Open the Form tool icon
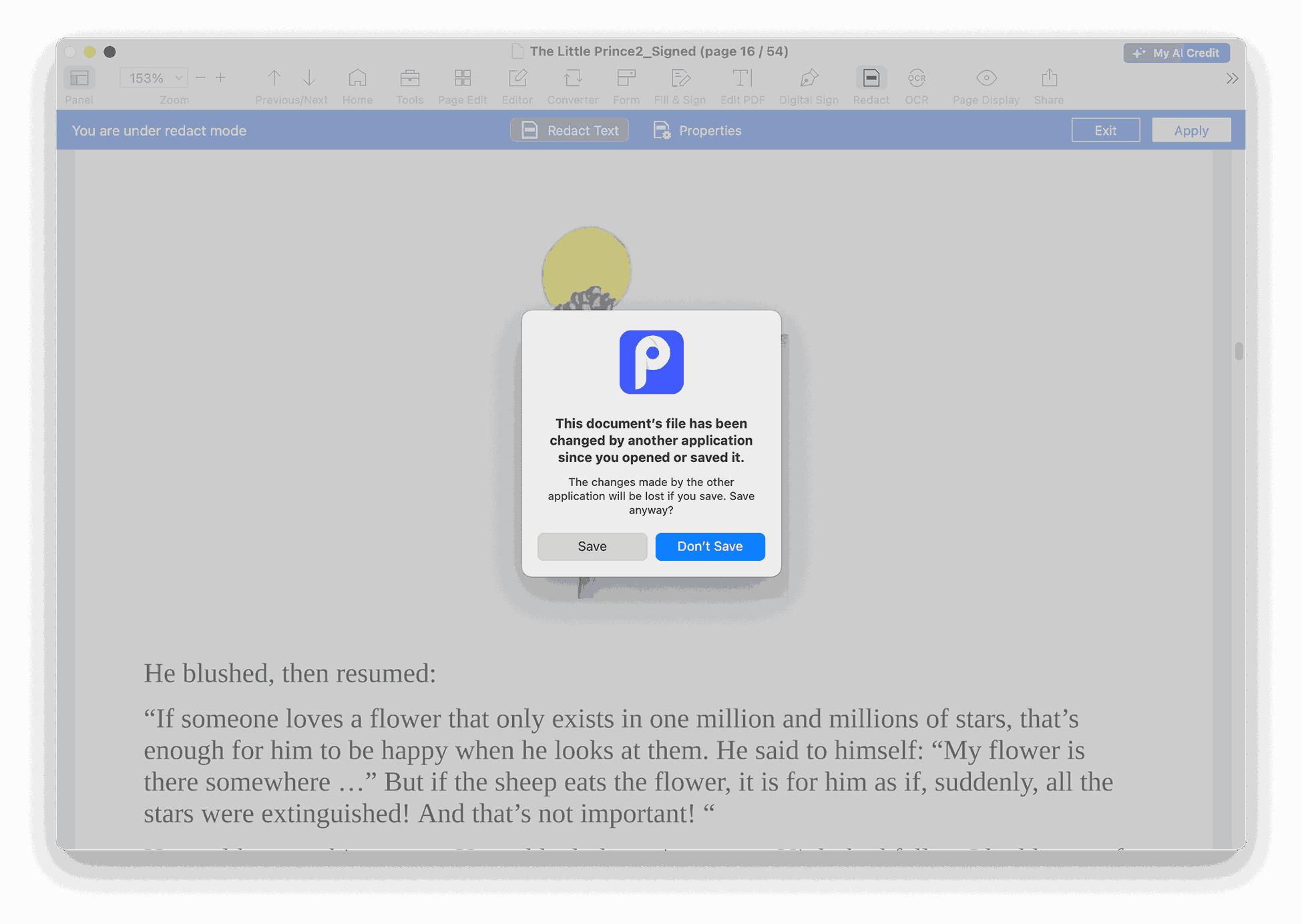Image resolution: width=1302 pixels, height=924 pixels. pos(626,78)
